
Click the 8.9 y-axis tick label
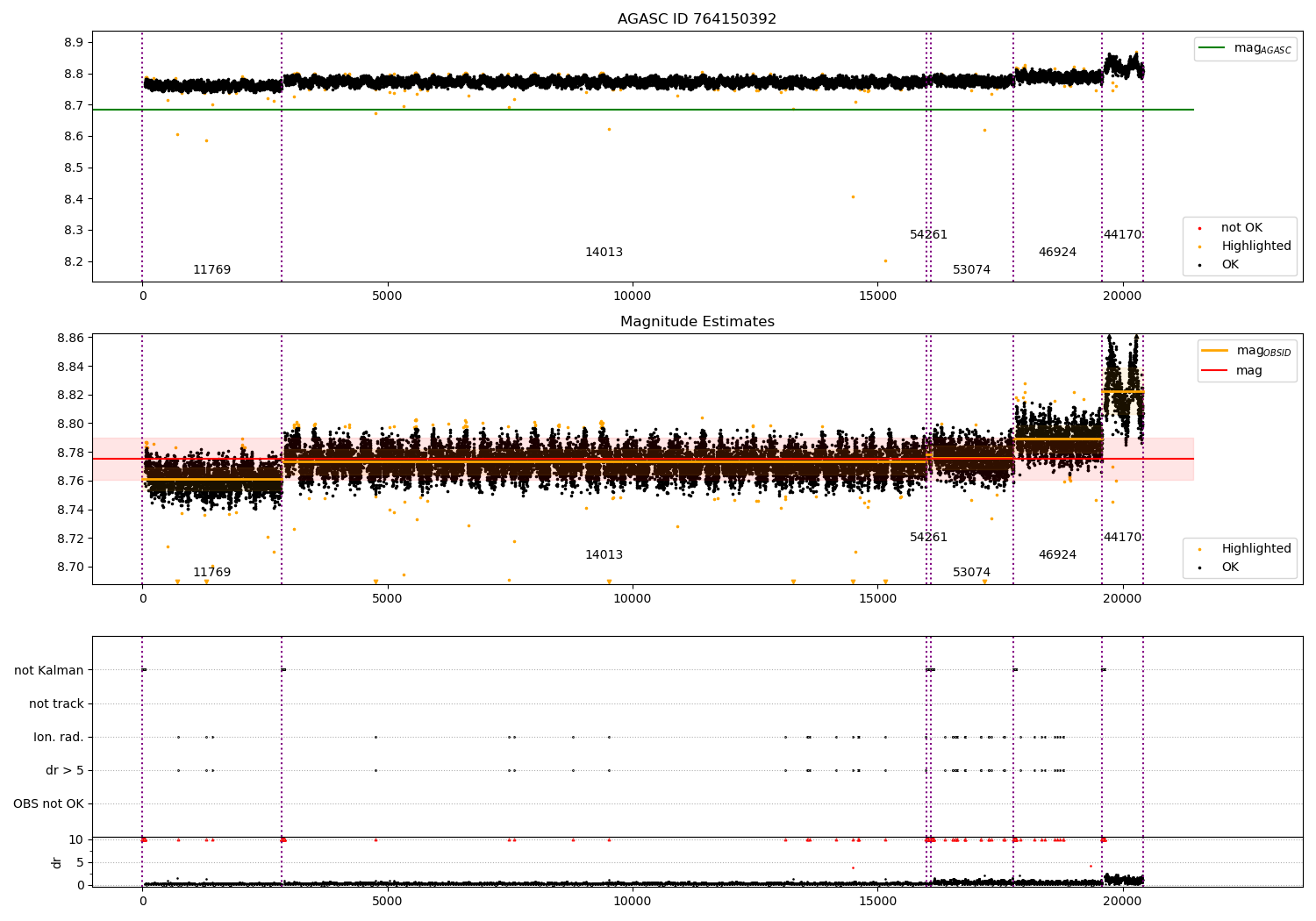point(74,43)
